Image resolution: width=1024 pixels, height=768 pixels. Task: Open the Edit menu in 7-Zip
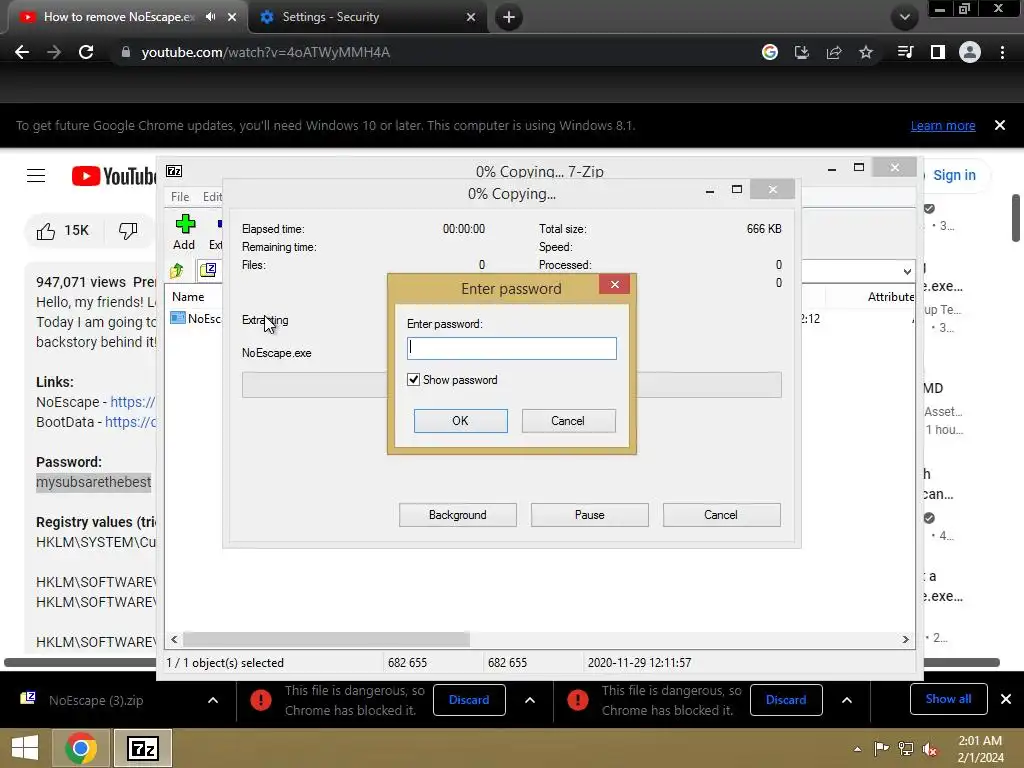[x=212, y=197]
